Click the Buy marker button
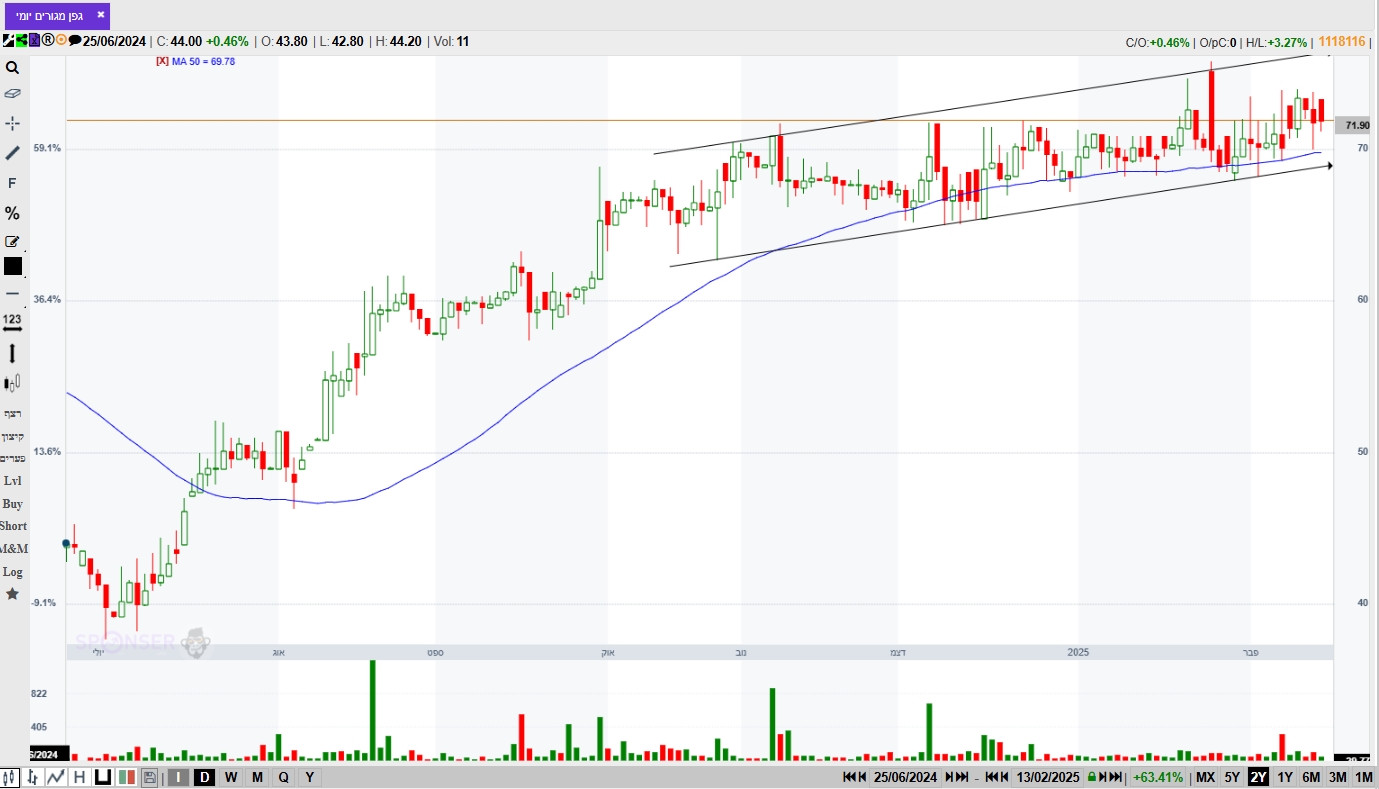Screen dimensions: 1379x789 point(12,504)
